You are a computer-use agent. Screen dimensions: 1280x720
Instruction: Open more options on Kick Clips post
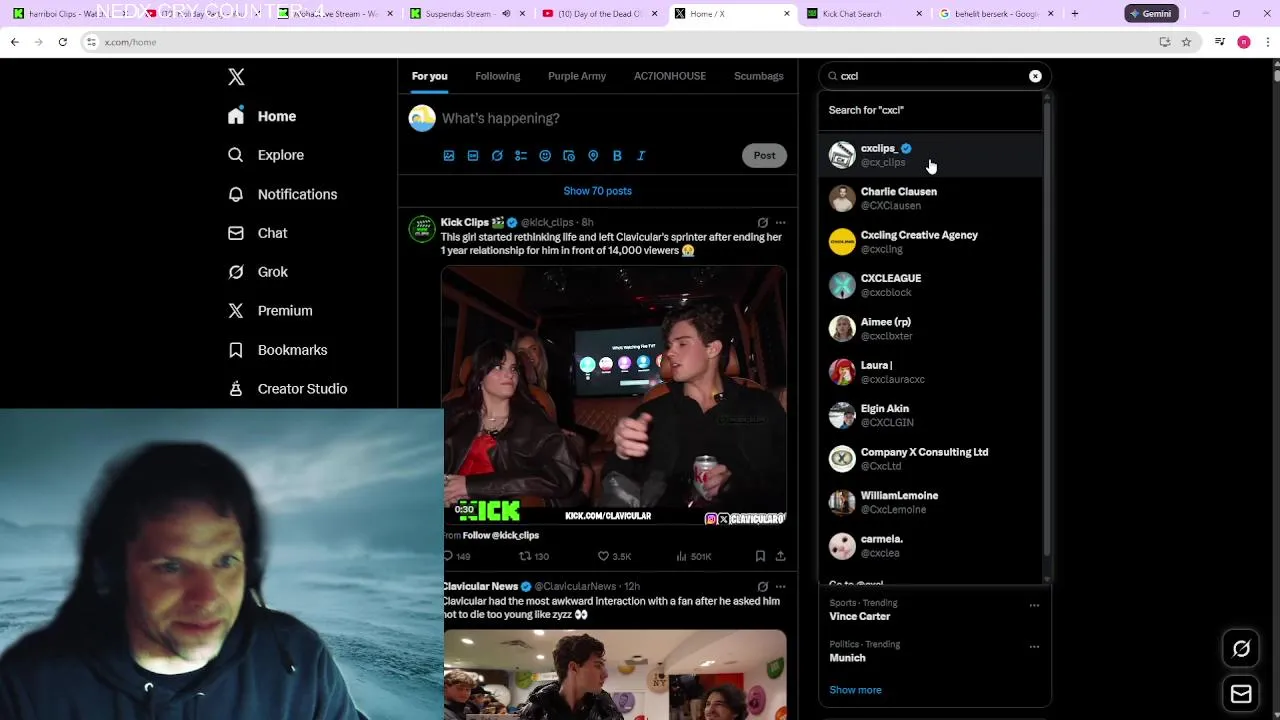click(x=780, y=223)
